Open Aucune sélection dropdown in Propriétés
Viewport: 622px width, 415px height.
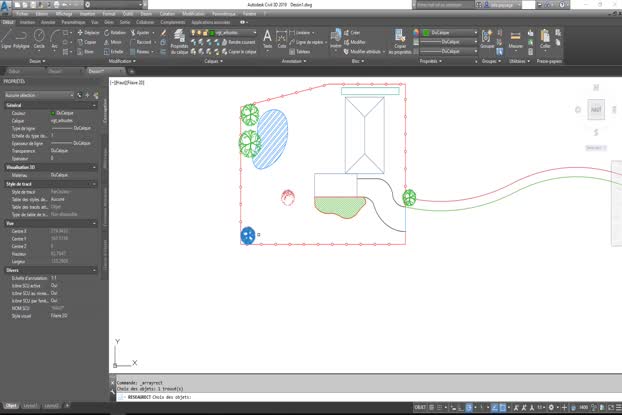coord(39,95)
